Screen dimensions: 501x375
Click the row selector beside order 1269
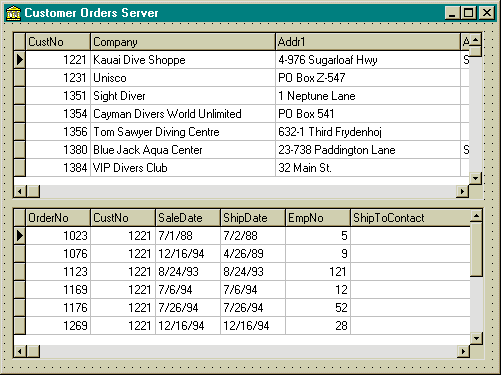20,326
